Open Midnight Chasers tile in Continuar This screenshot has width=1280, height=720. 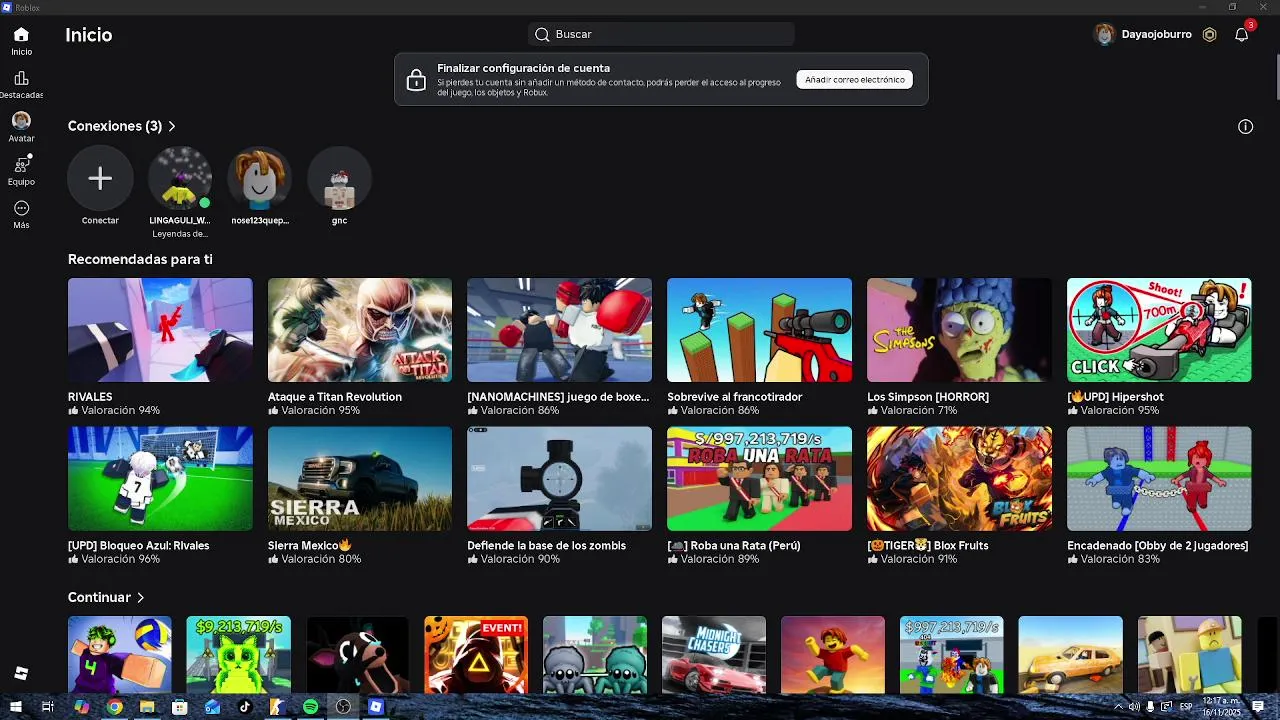(x=714, y=655)
